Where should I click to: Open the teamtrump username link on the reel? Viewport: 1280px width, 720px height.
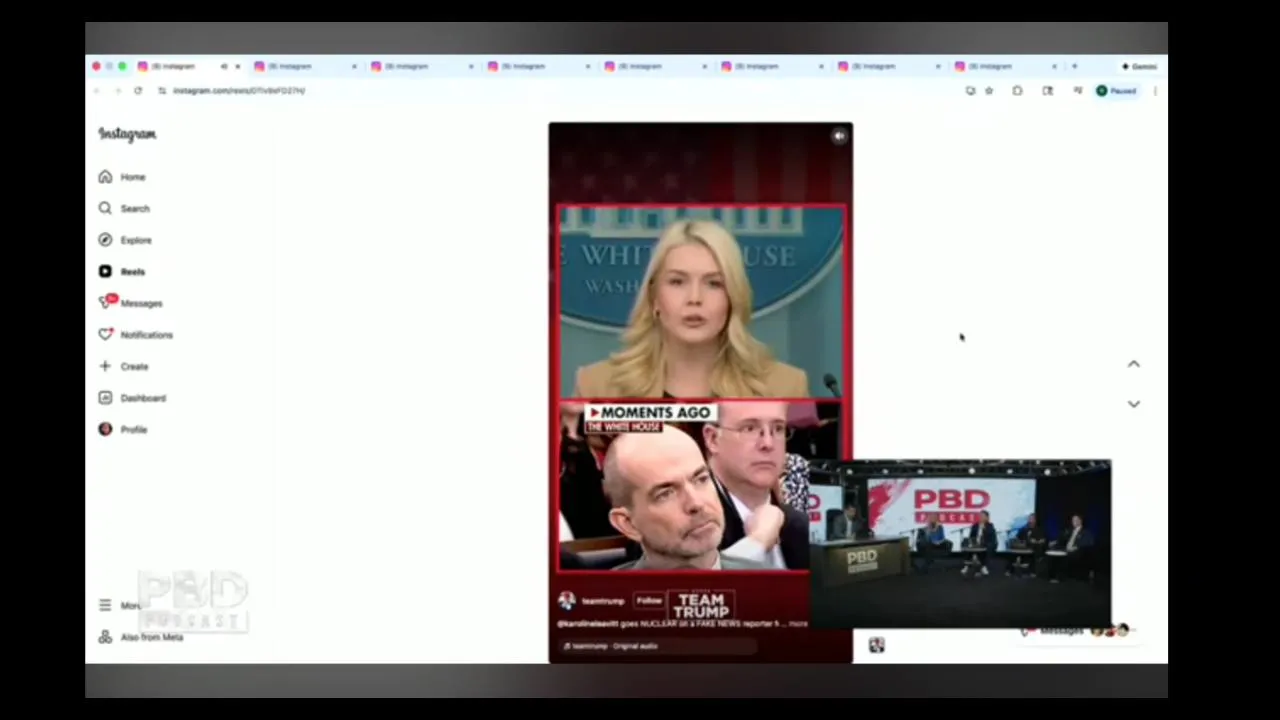603,601
